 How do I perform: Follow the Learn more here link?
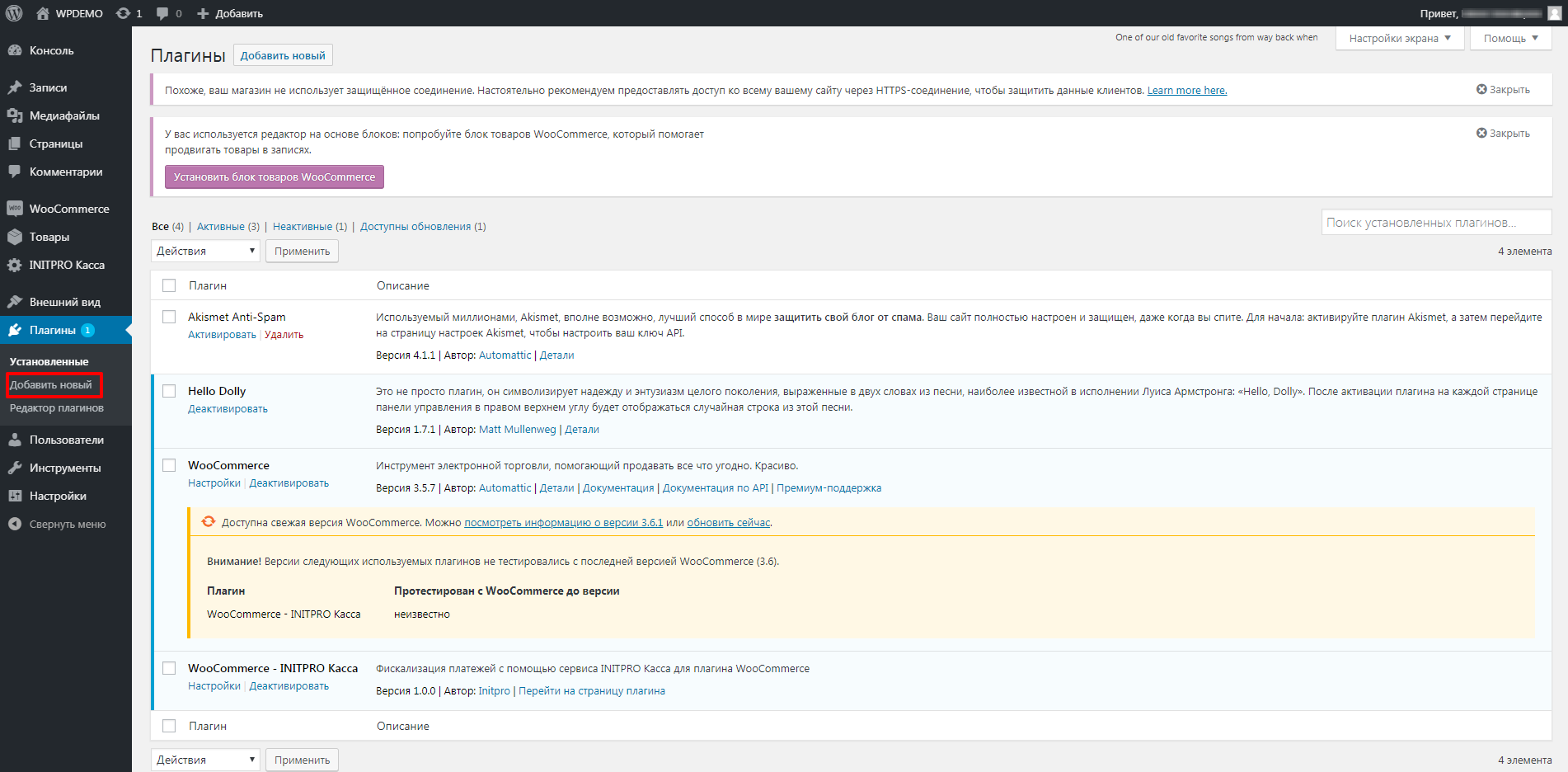pyautogui.click(x=1187, y=91)
